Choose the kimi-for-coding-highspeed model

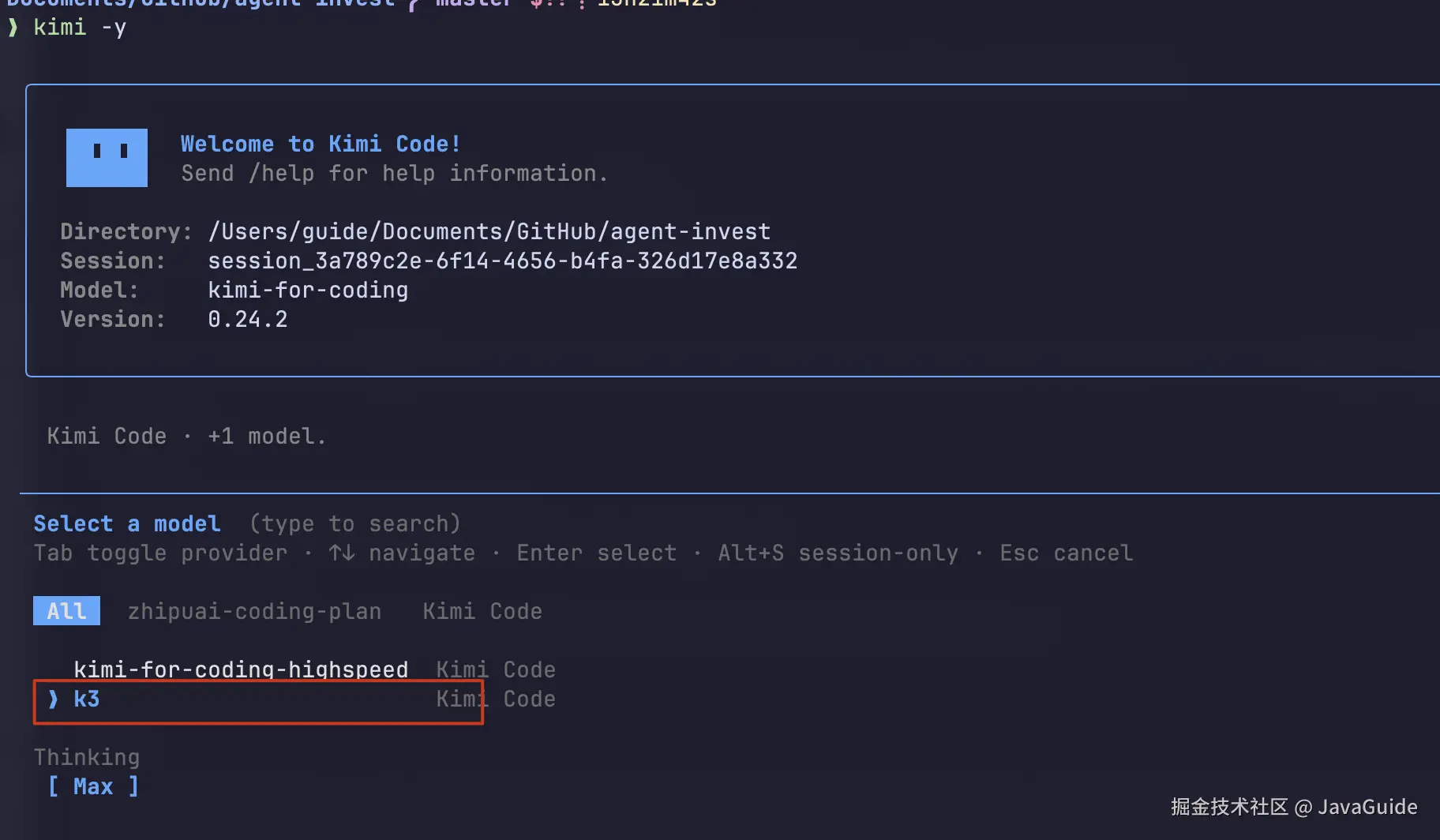[x=241, y=669]
